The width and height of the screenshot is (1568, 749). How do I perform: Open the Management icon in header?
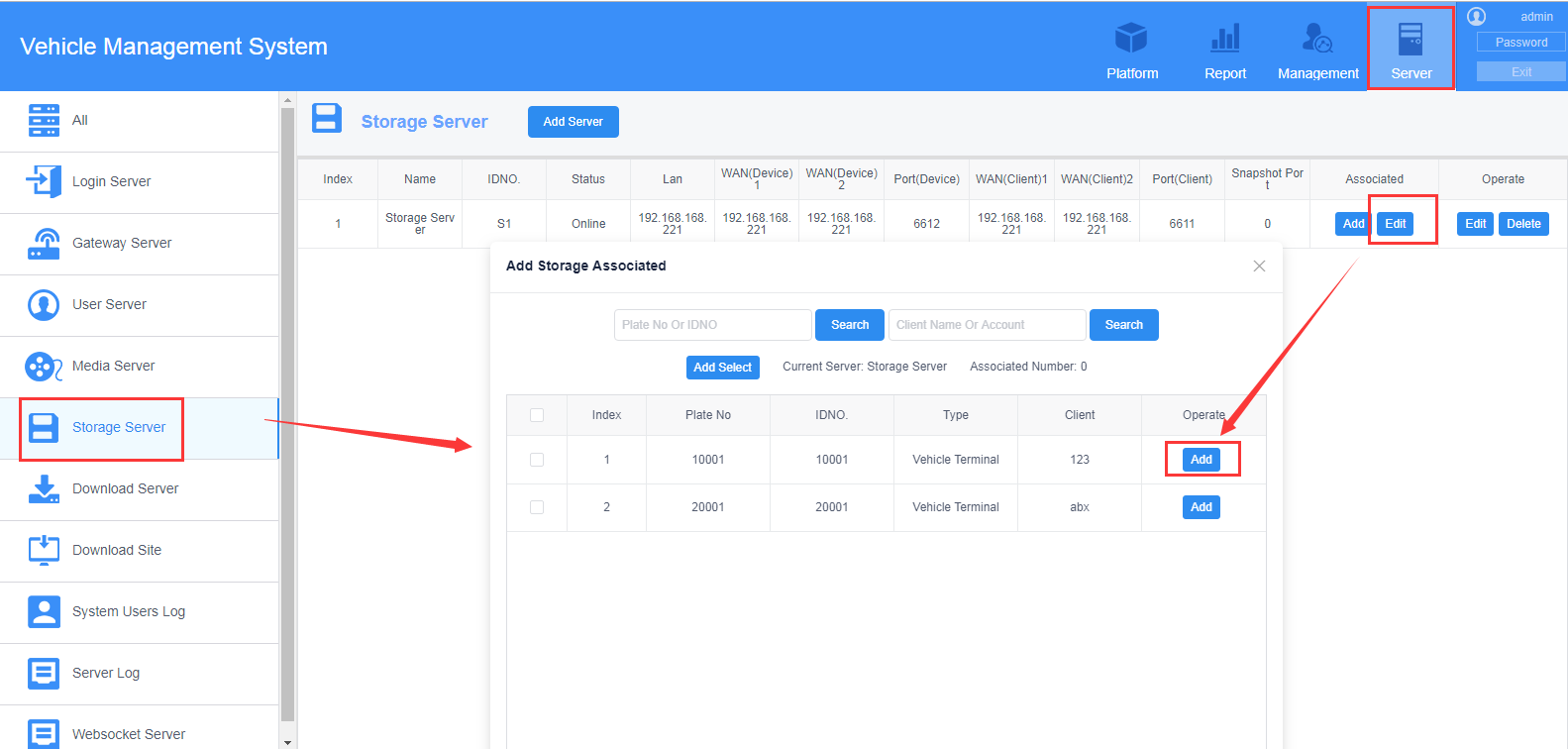coord(1317,39)
